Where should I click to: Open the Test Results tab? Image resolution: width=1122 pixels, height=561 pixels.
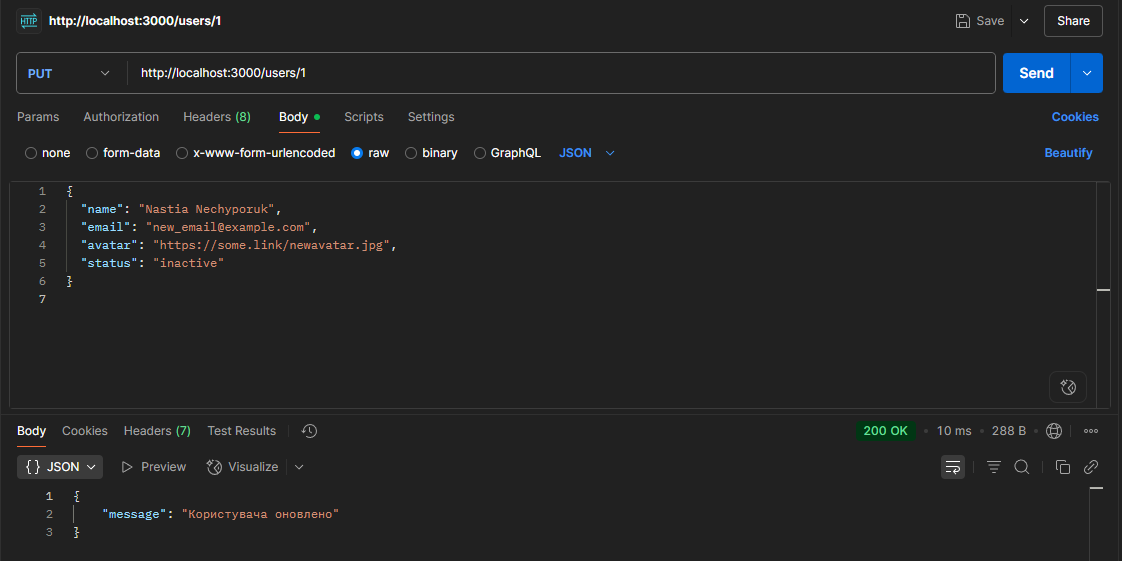tap(242, 431)
